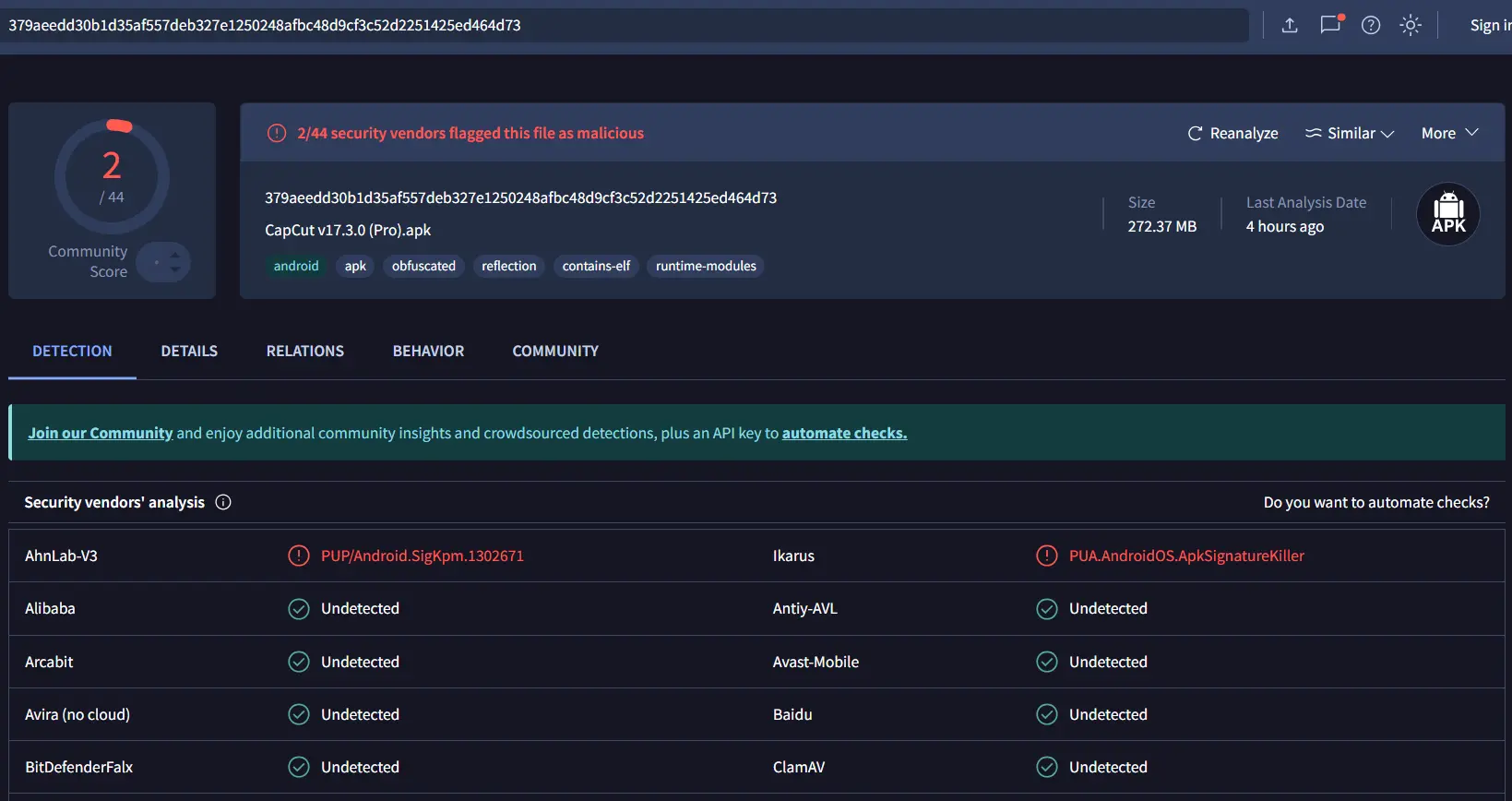Open the notifications chat icon
This screenshot has width=1512, height=801.
[x=1330, y=25]
